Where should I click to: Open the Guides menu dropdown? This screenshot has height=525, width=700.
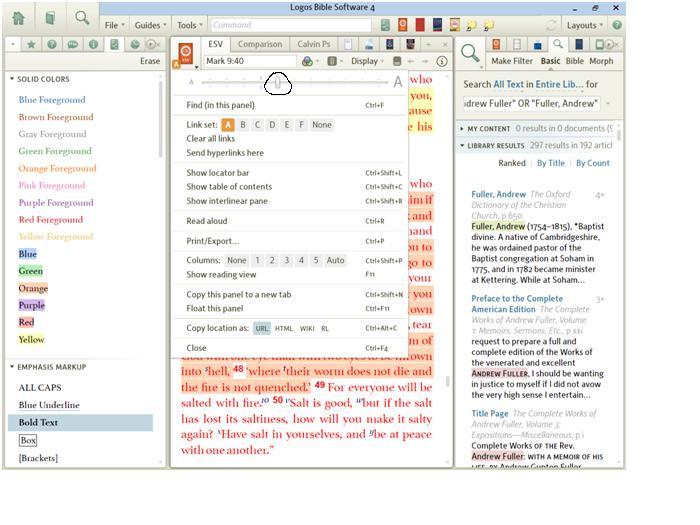coord(150,25)
